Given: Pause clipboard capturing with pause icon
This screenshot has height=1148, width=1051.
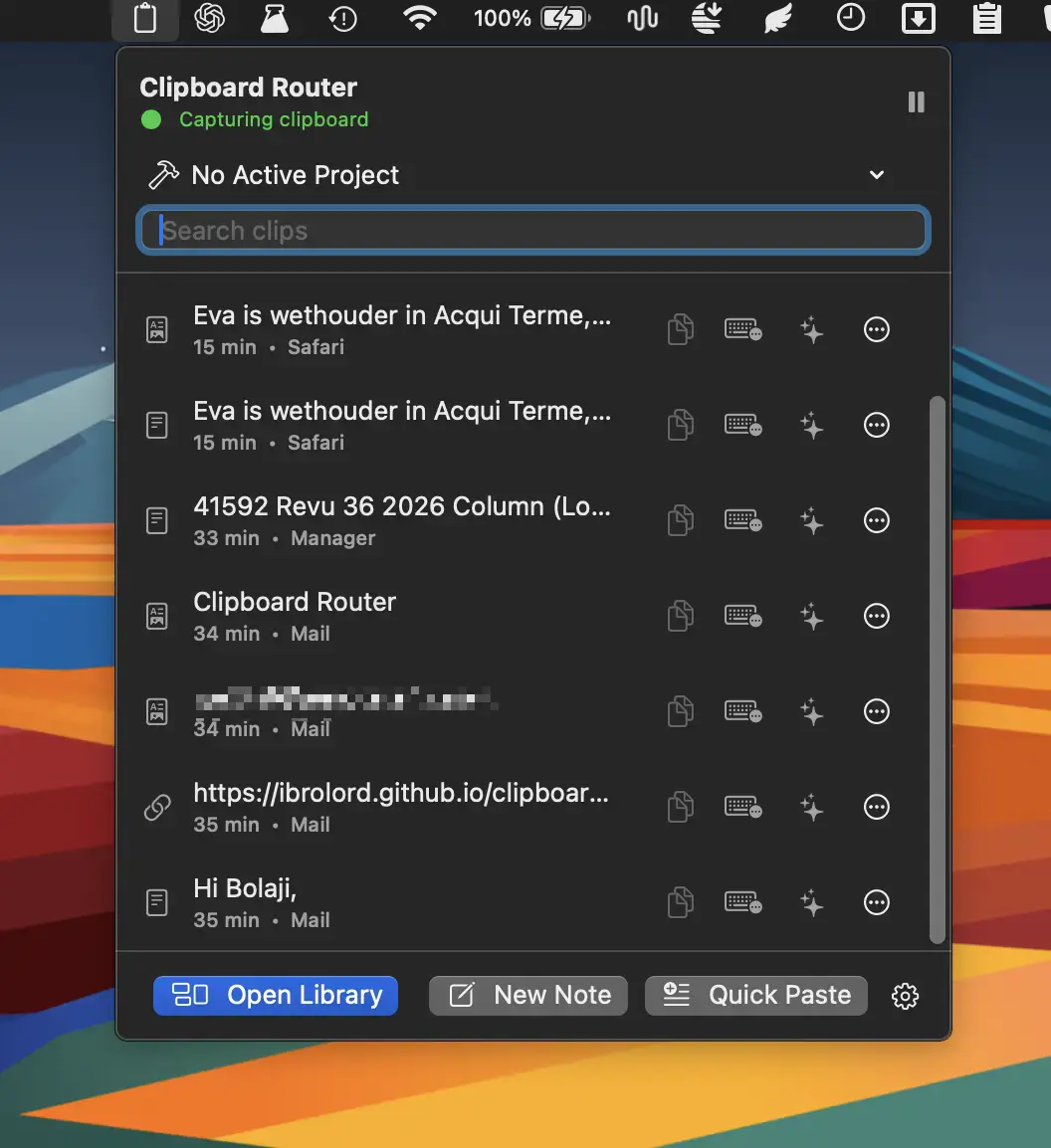Looking at the screenshot, I should tap(916, 101).
